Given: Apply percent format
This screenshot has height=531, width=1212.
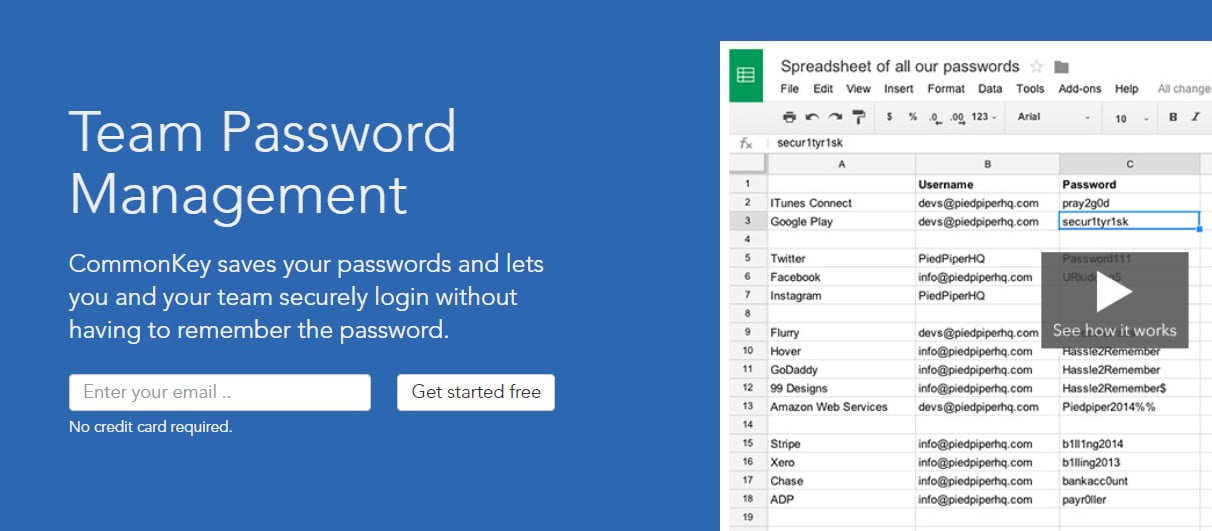Looking at the screenshot, I should point(912,117).
